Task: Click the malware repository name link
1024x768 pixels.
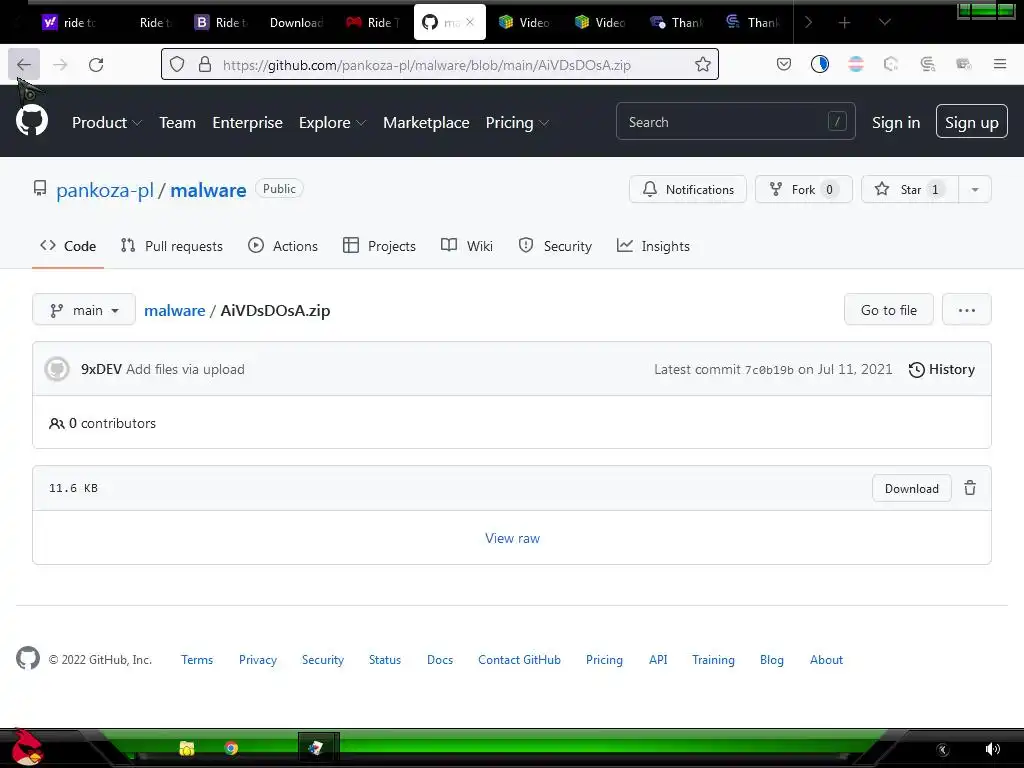Action: (x=208, y=190)
